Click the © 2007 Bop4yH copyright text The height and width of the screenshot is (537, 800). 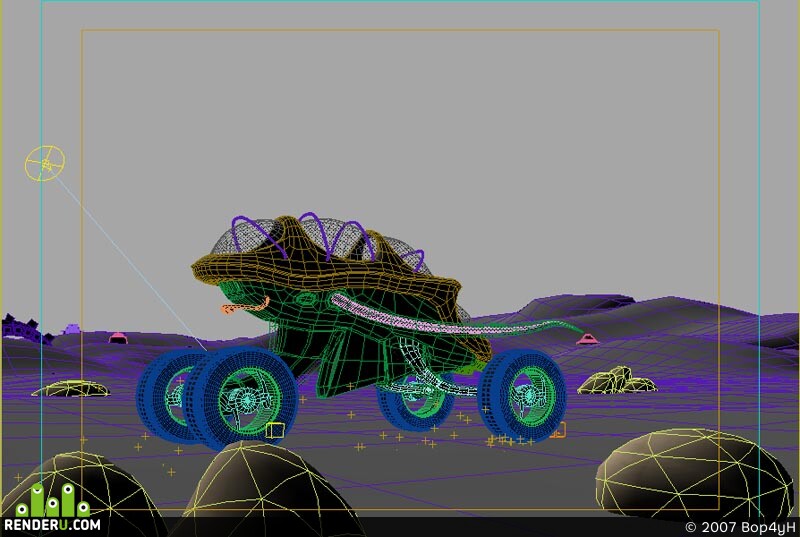click(x=740, y=527)
